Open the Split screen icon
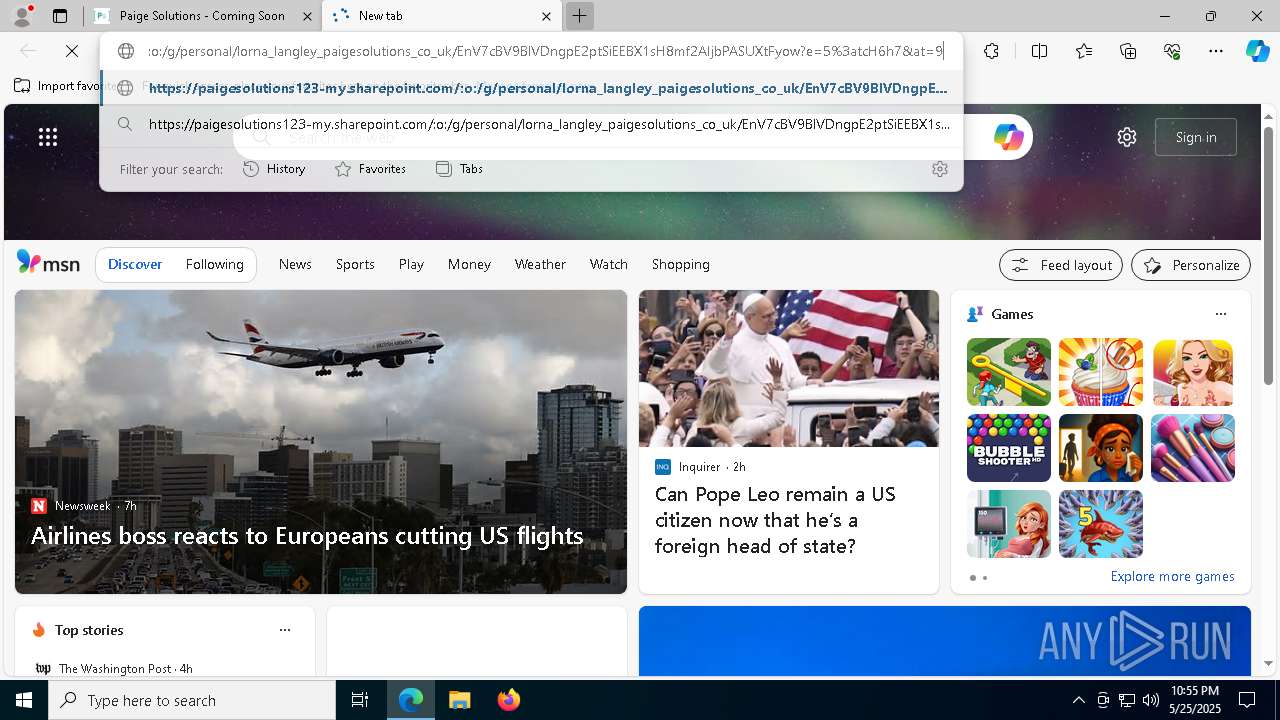Image resolution: width=1280 pixels, height=720 pixels. 1039,51
